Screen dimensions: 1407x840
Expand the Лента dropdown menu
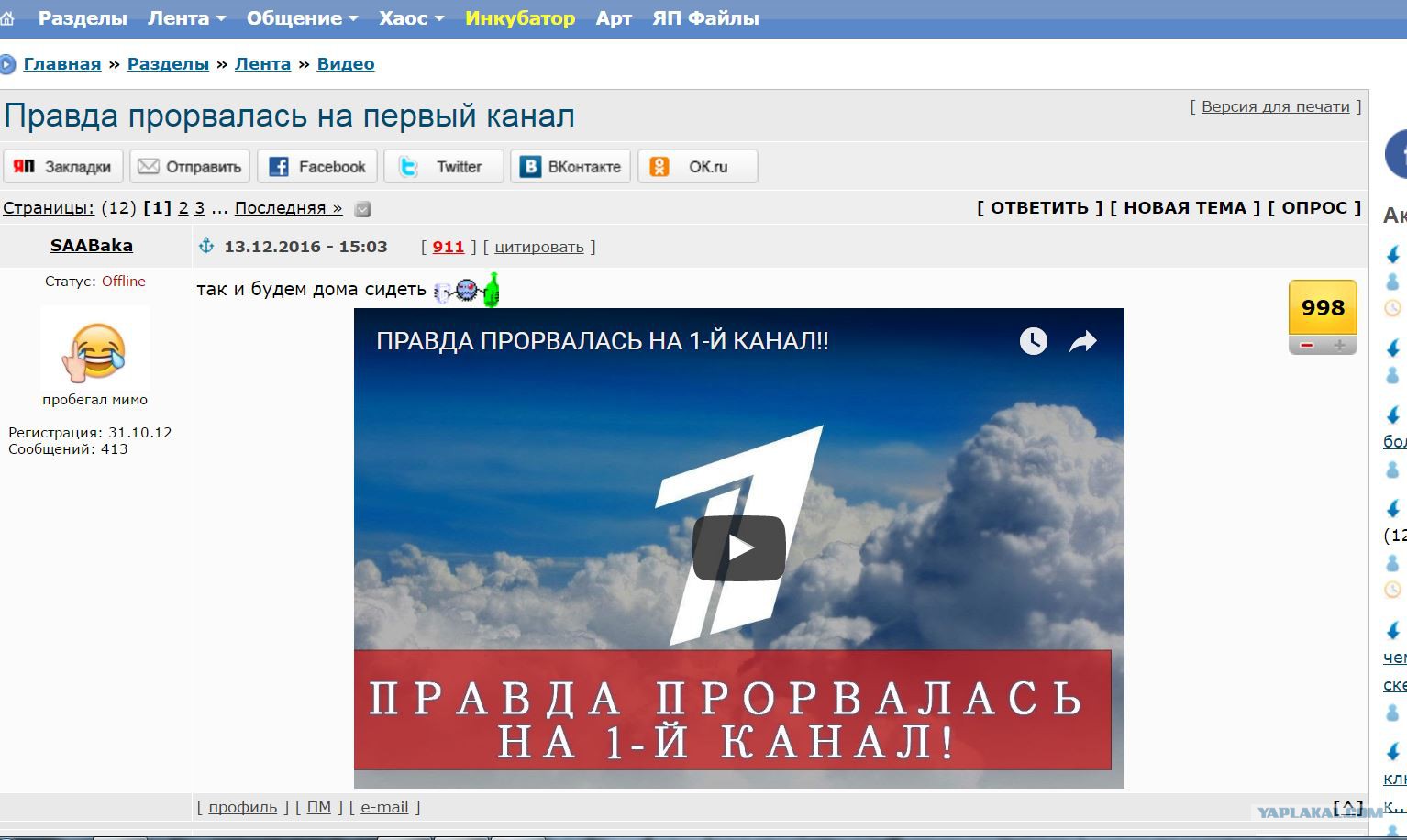click(x=187, y=18)
